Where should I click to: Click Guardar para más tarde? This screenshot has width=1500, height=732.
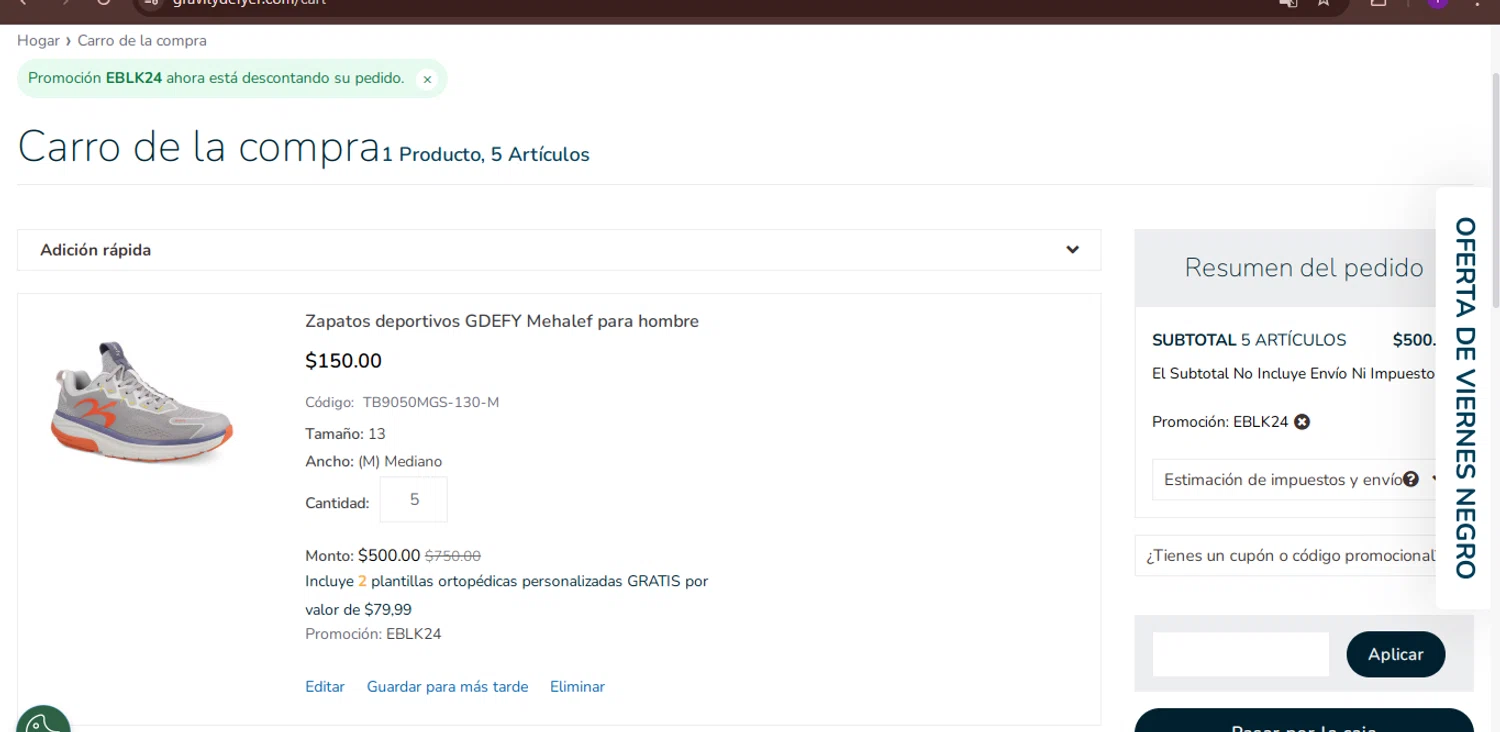click(x=447, y=687)
